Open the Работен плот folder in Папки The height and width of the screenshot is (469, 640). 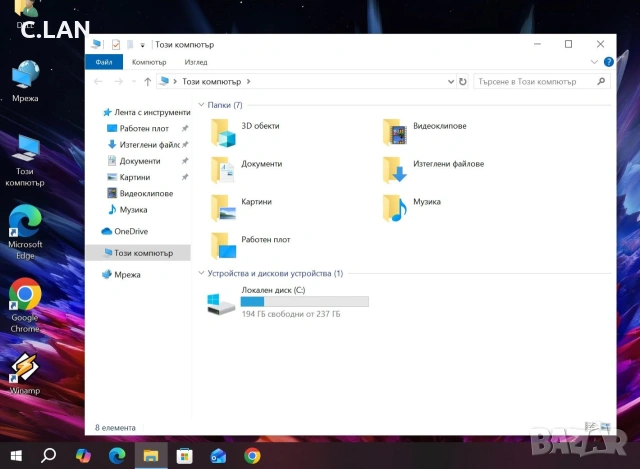point(223,246)
